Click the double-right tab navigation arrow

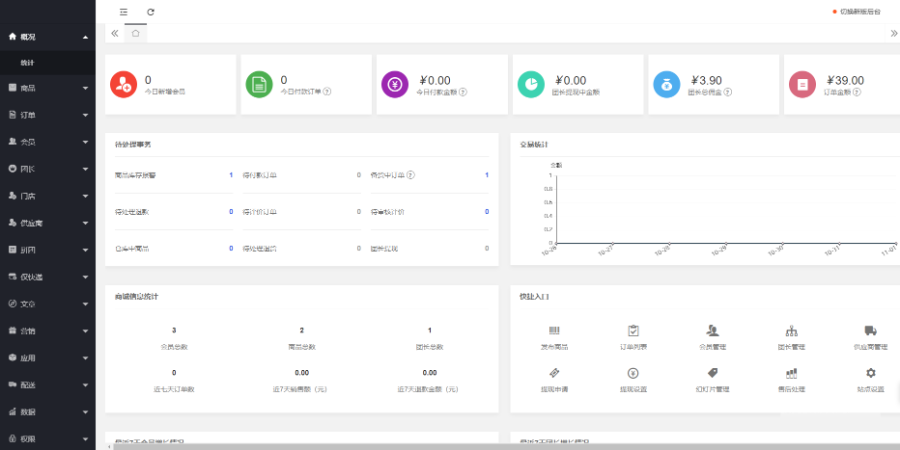pyautogui.click(x=893, y=33)
